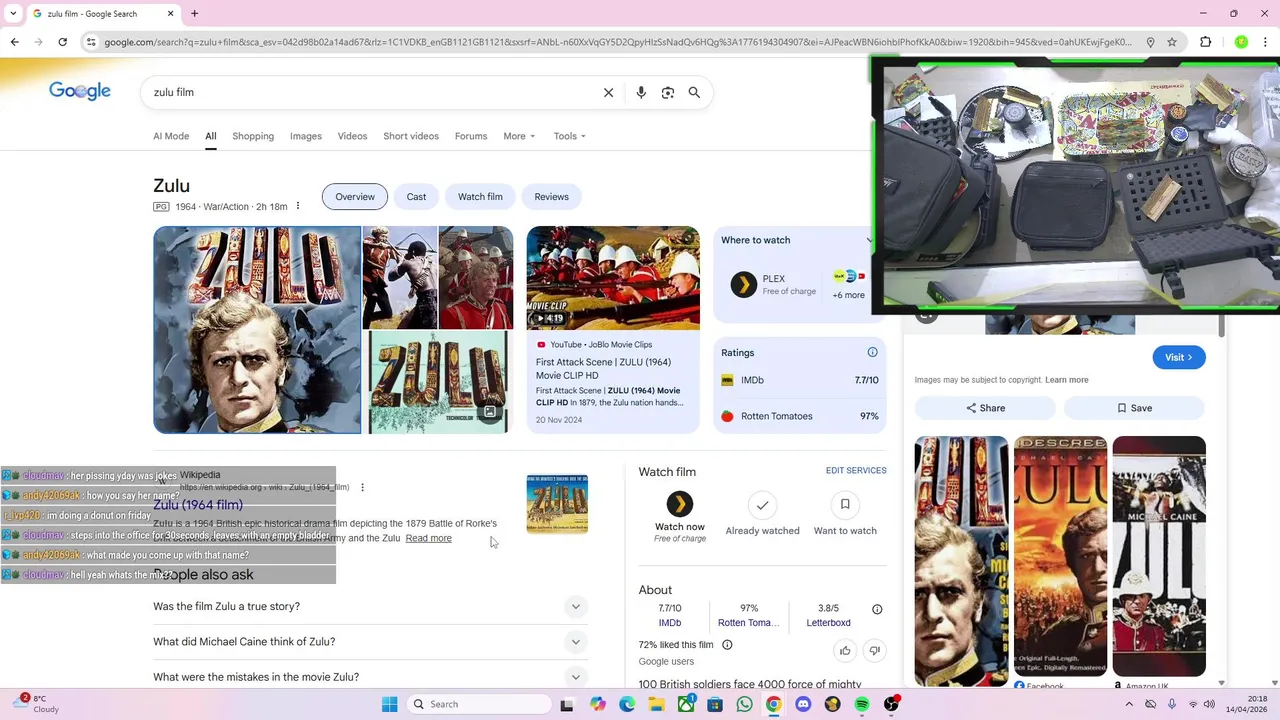
Task: Open the Chrome profile avatar
Action: pos(1241,42)
